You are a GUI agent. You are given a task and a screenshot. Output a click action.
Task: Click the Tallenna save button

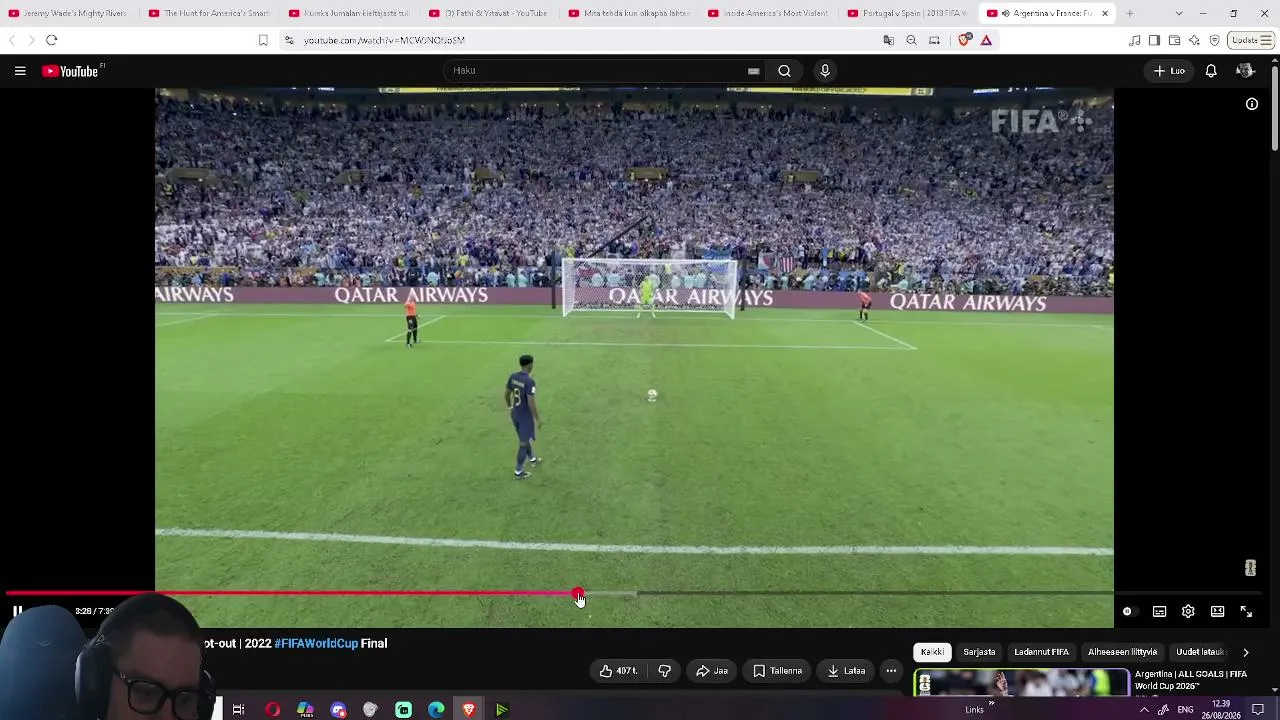tap(777, 671)
